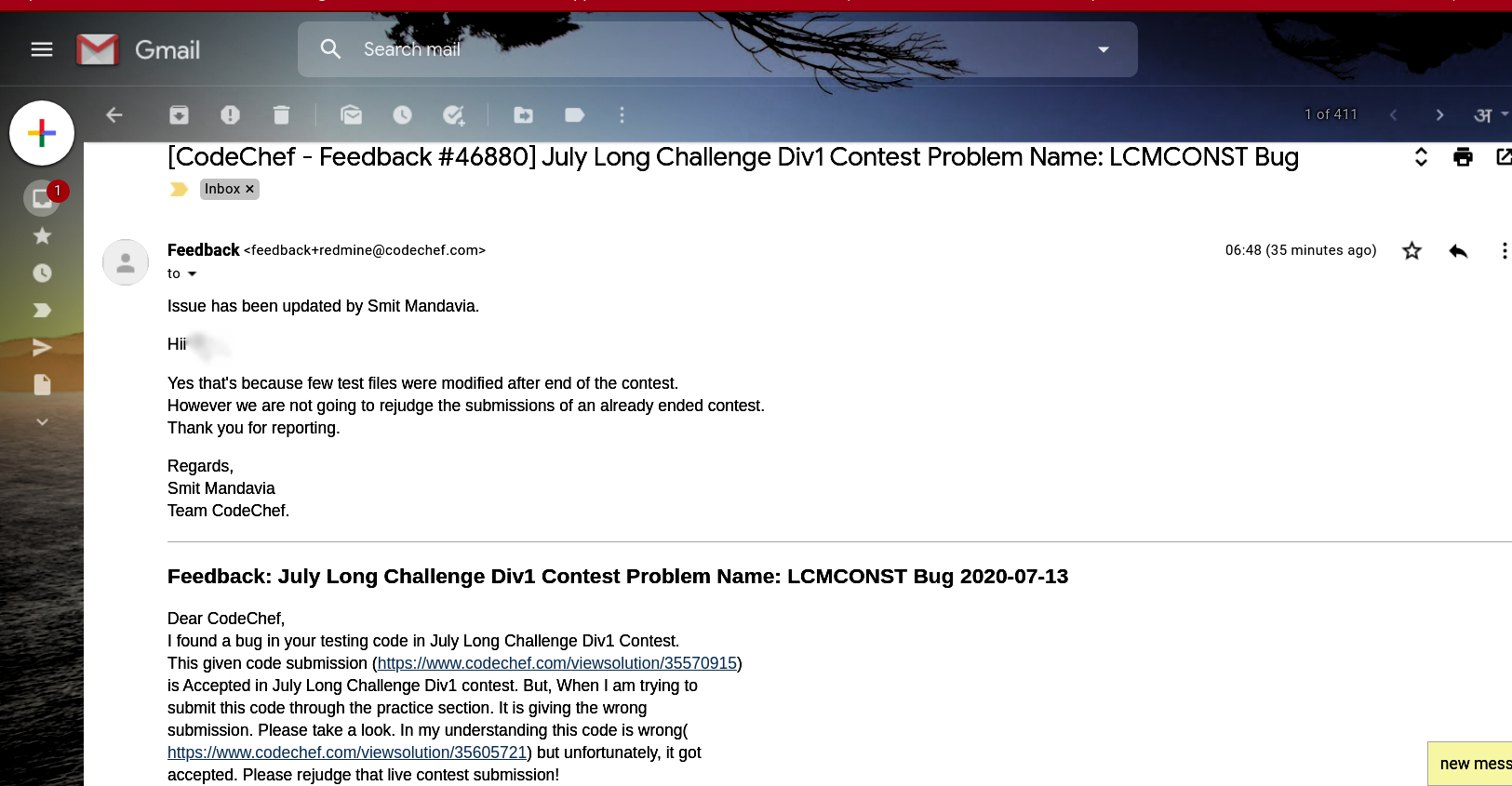Archive this email
Screen dimensions: 1512x786
click(x=179, y=114)
